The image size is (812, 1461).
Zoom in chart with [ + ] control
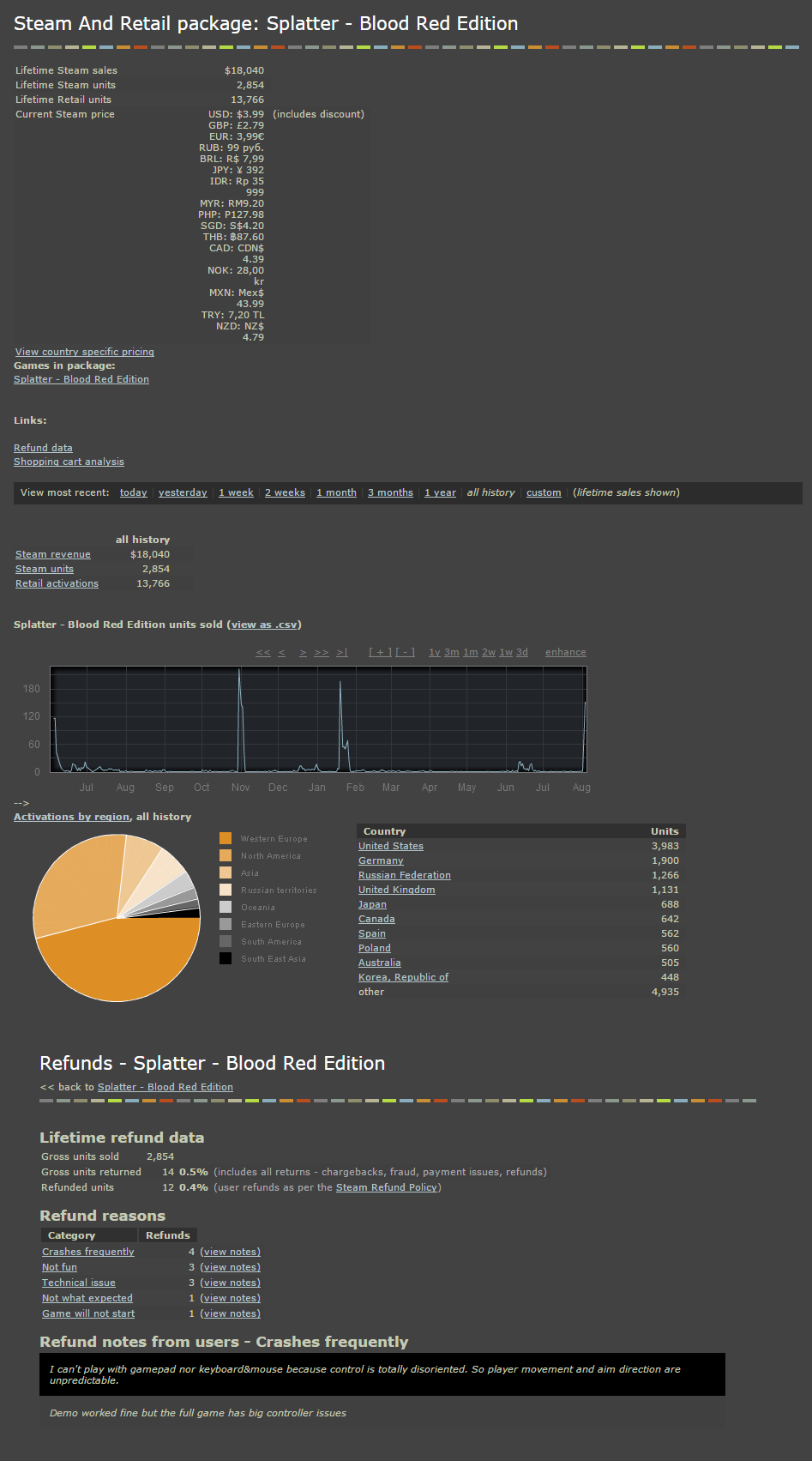pyautogui.click(x=380, y=652)
